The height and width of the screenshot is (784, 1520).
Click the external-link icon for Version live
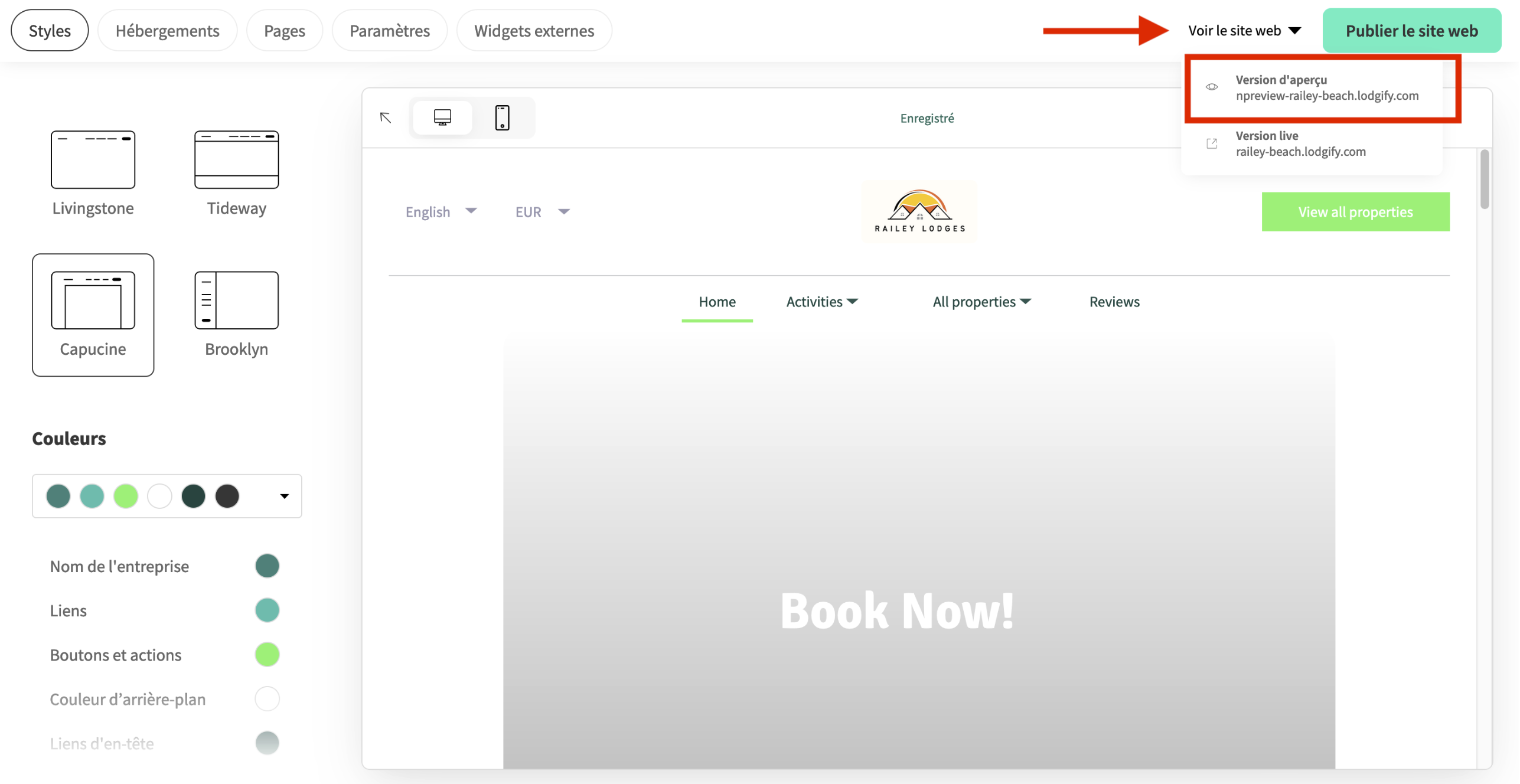[x=1212, y=143]
